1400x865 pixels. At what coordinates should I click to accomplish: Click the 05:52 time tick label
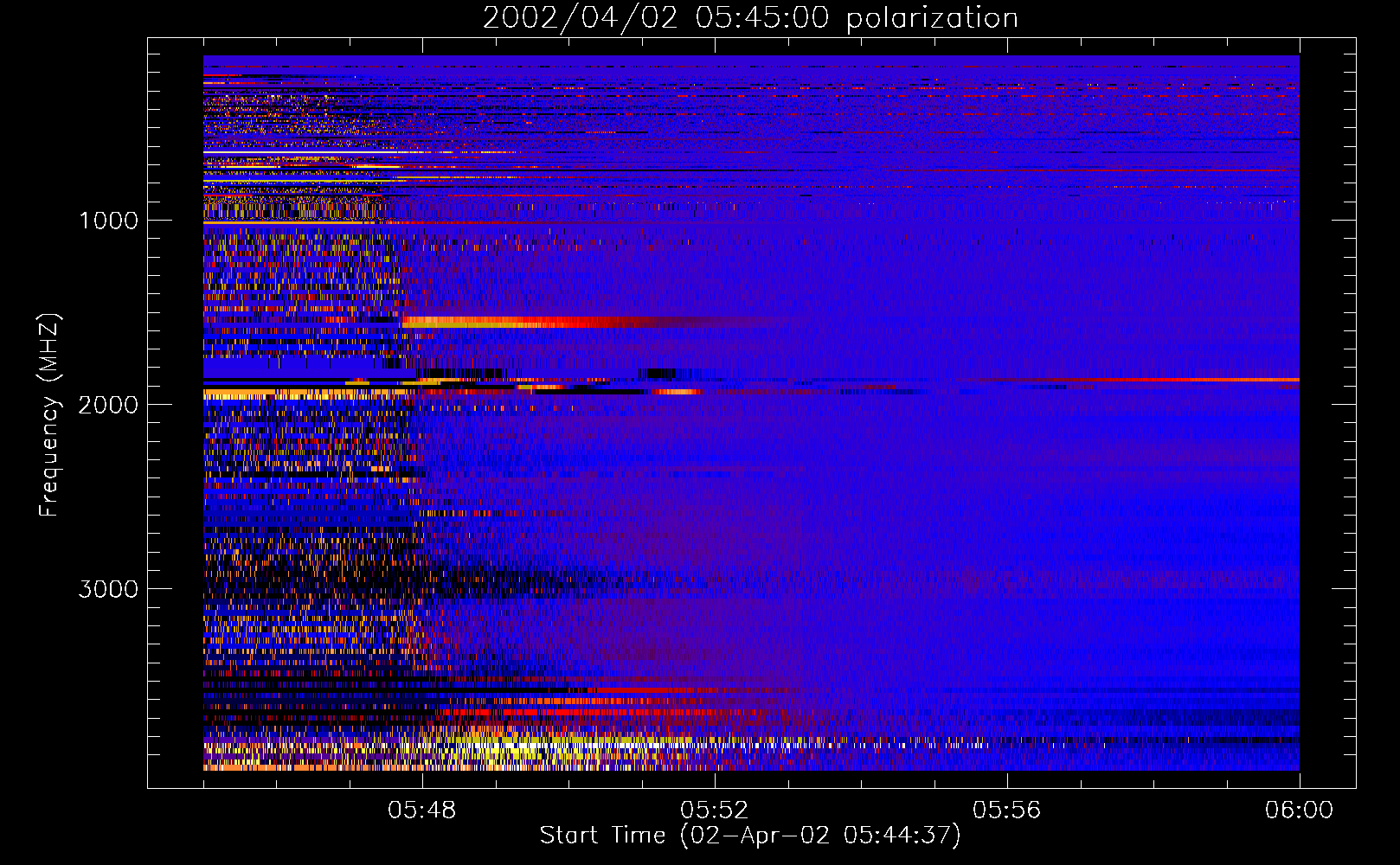point(715,811)
